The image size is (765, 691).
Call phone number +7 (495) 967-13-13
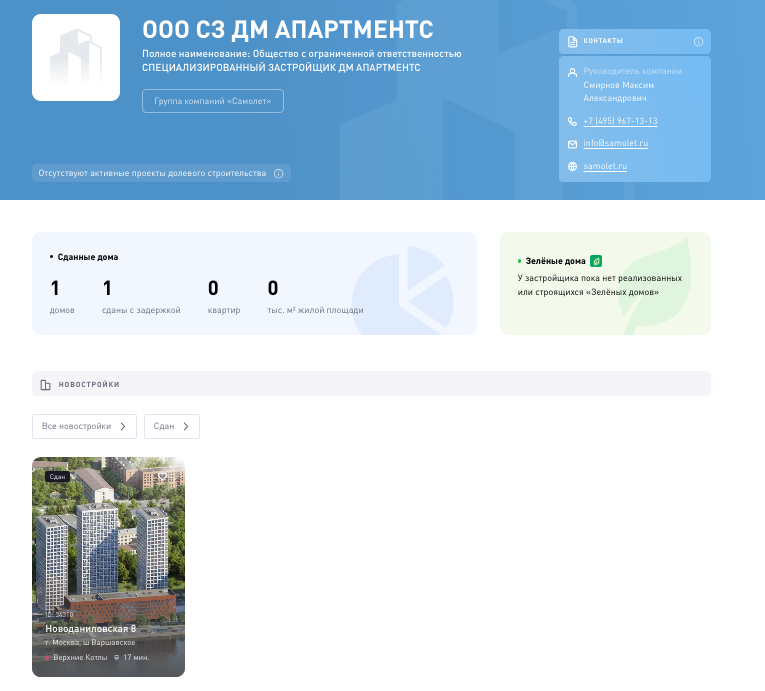620,121
